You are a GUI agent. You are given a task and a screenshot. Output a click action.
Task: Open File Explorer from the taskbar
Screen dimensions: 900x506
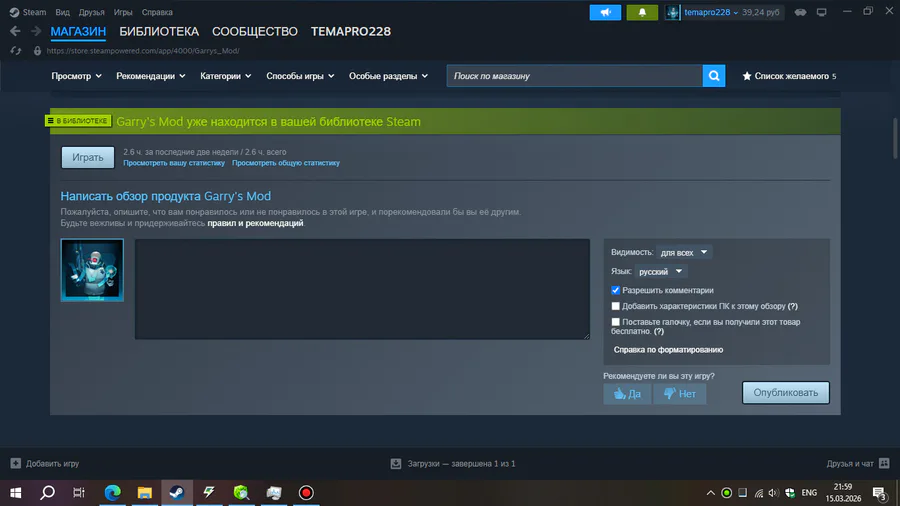coord(145,492)
